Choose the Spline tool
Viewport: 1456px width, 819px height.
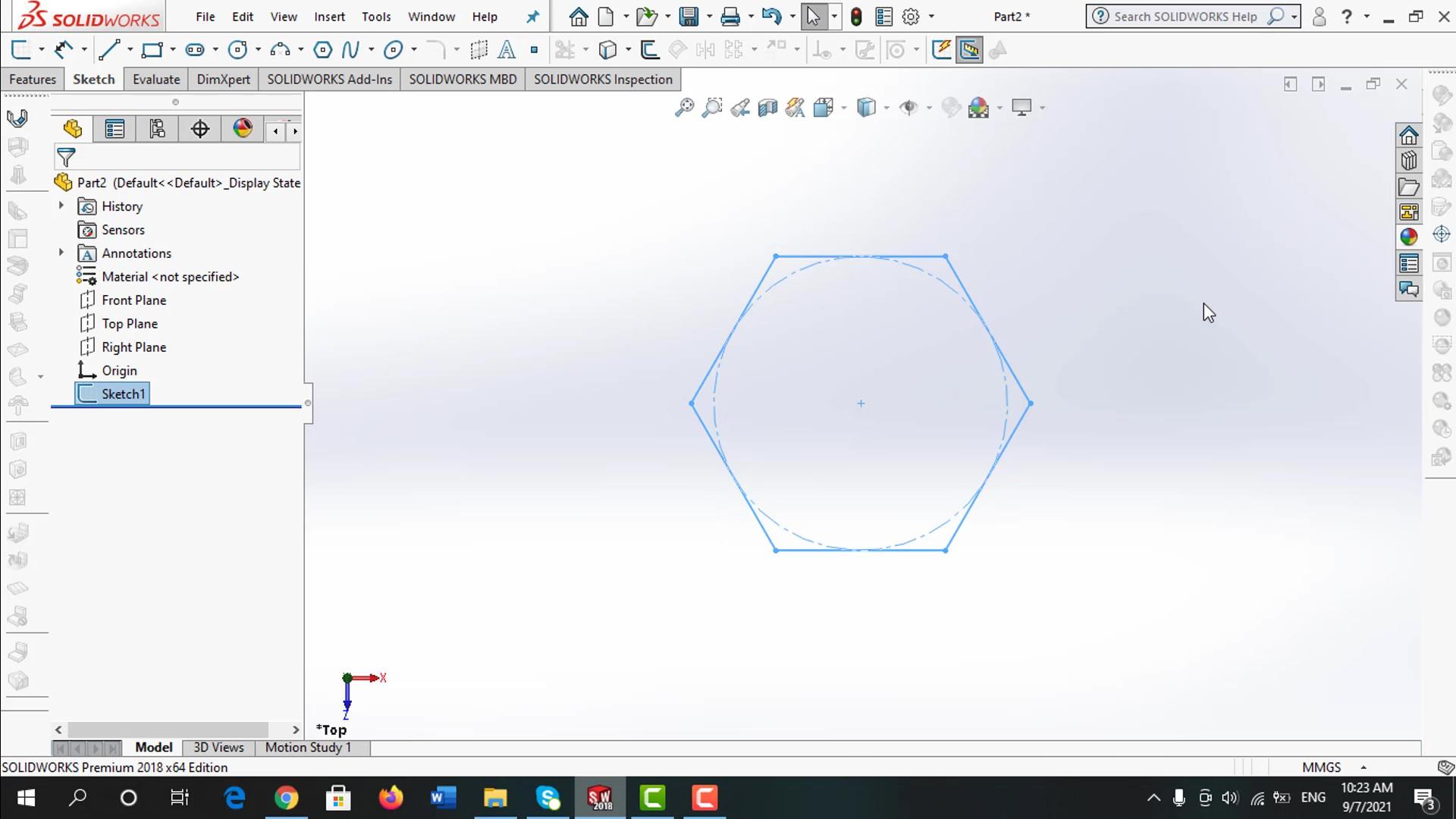[350, 50]
